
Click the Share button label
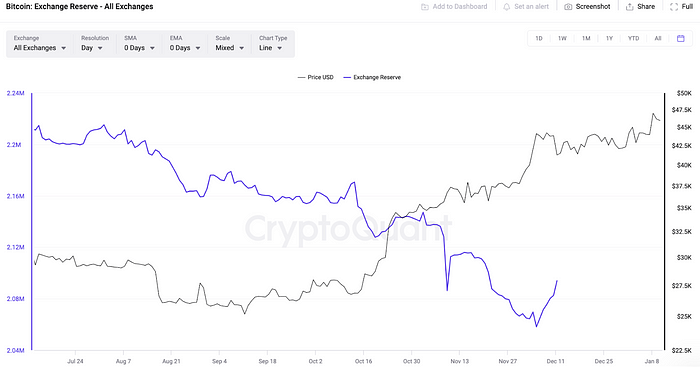pyautogui.click(x=646, y=7)
